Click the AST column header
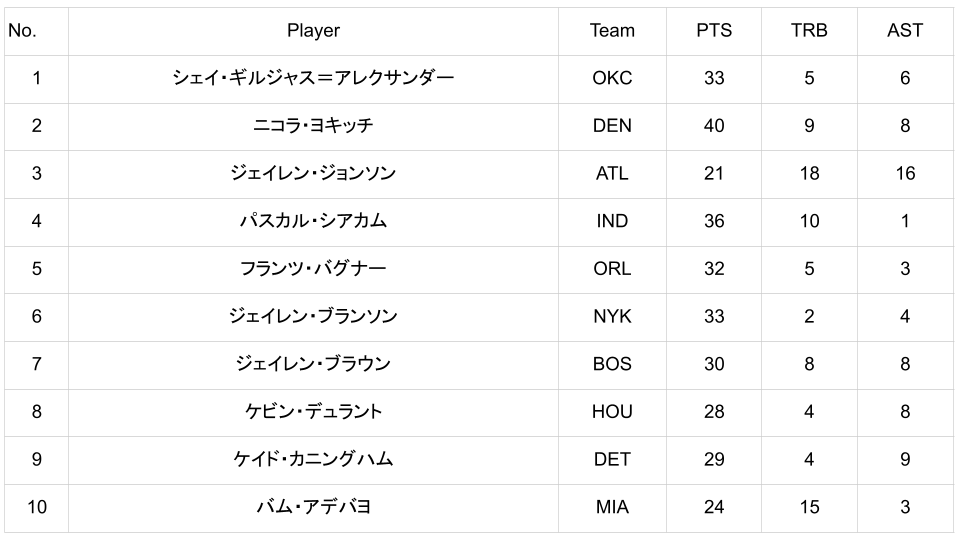This screenshot has height=540, width=960. click(904, 30)
